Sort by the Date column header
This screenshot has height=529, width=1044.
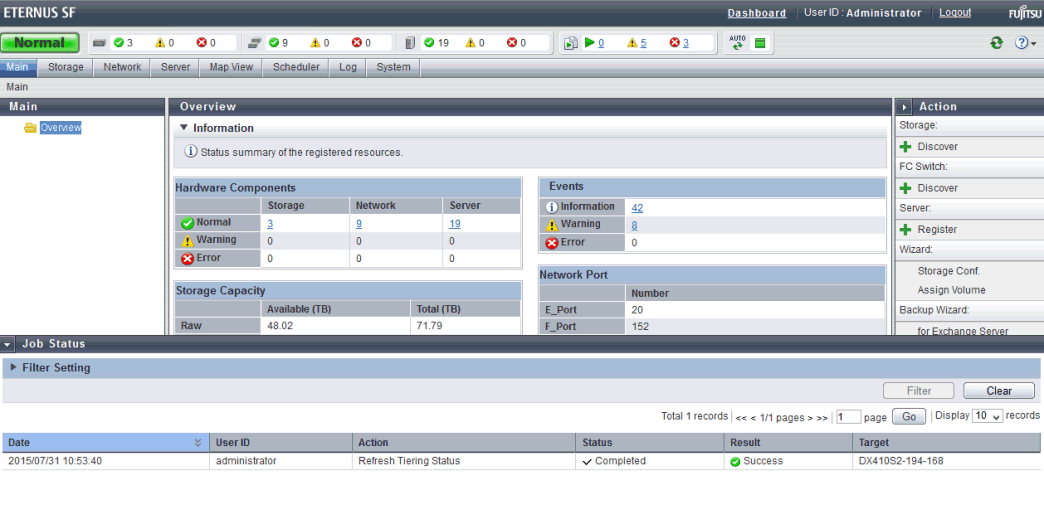click(105, 442)
